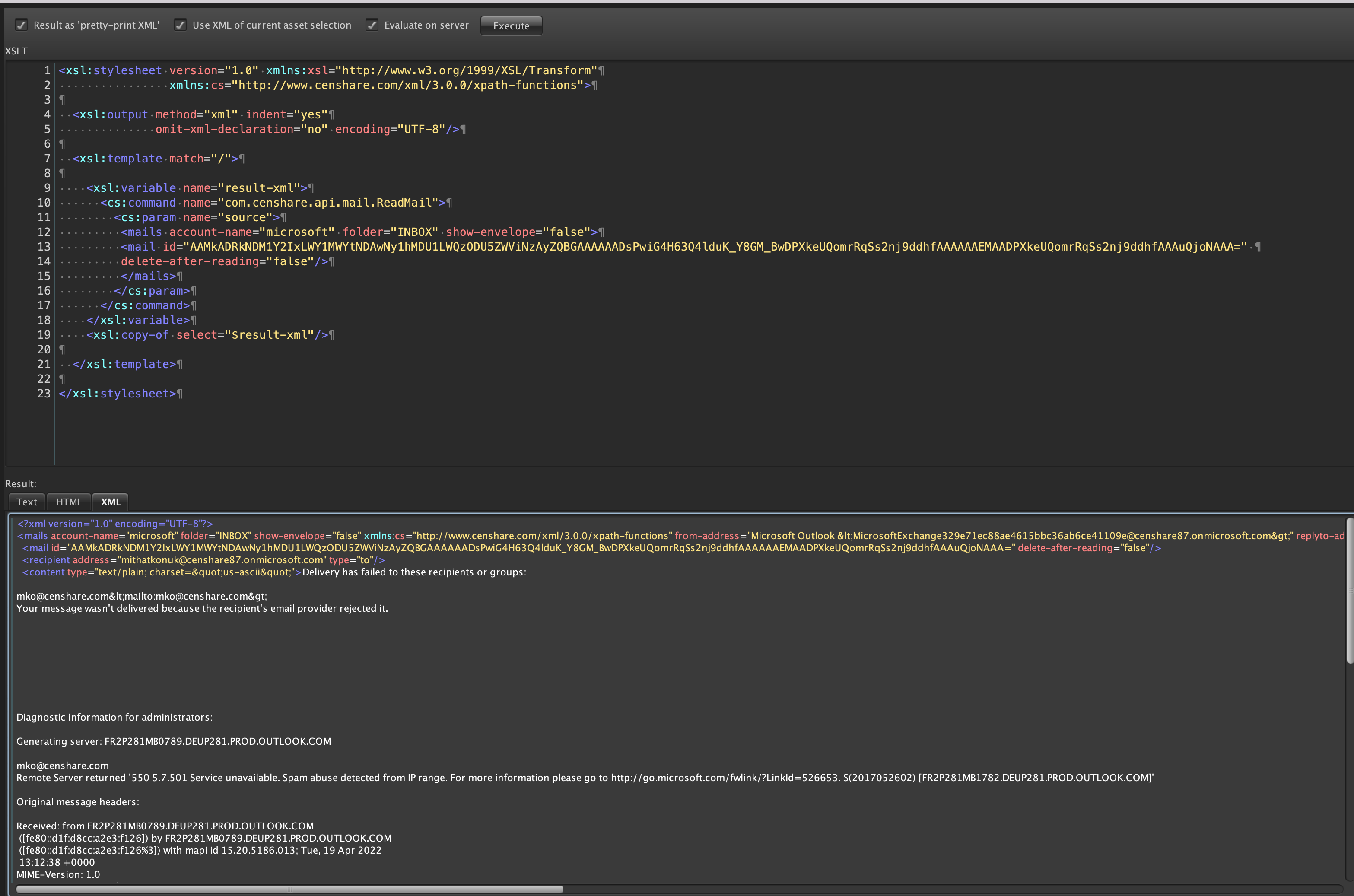Click the delete-after-reading attribute on line 14
Viewport: 1354px width, 896px height.
click(x=188, y=261)
